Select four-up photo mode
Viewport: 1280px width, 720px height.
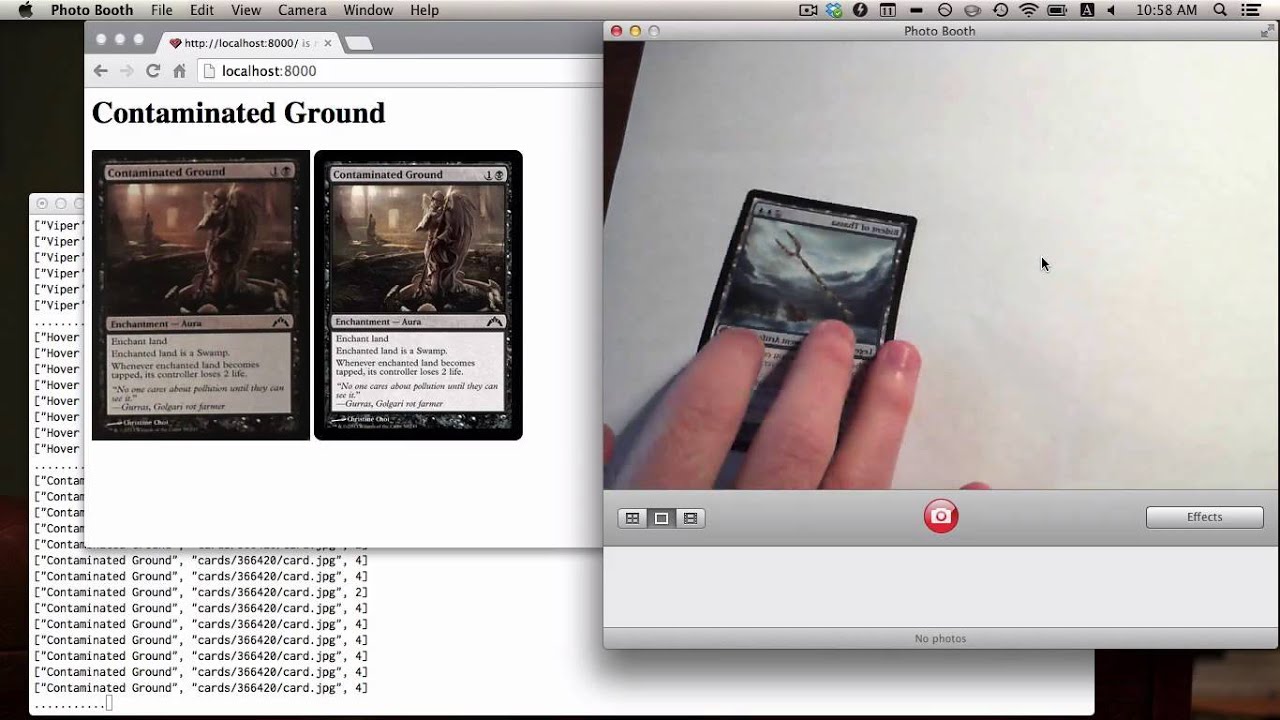point(632,518)
